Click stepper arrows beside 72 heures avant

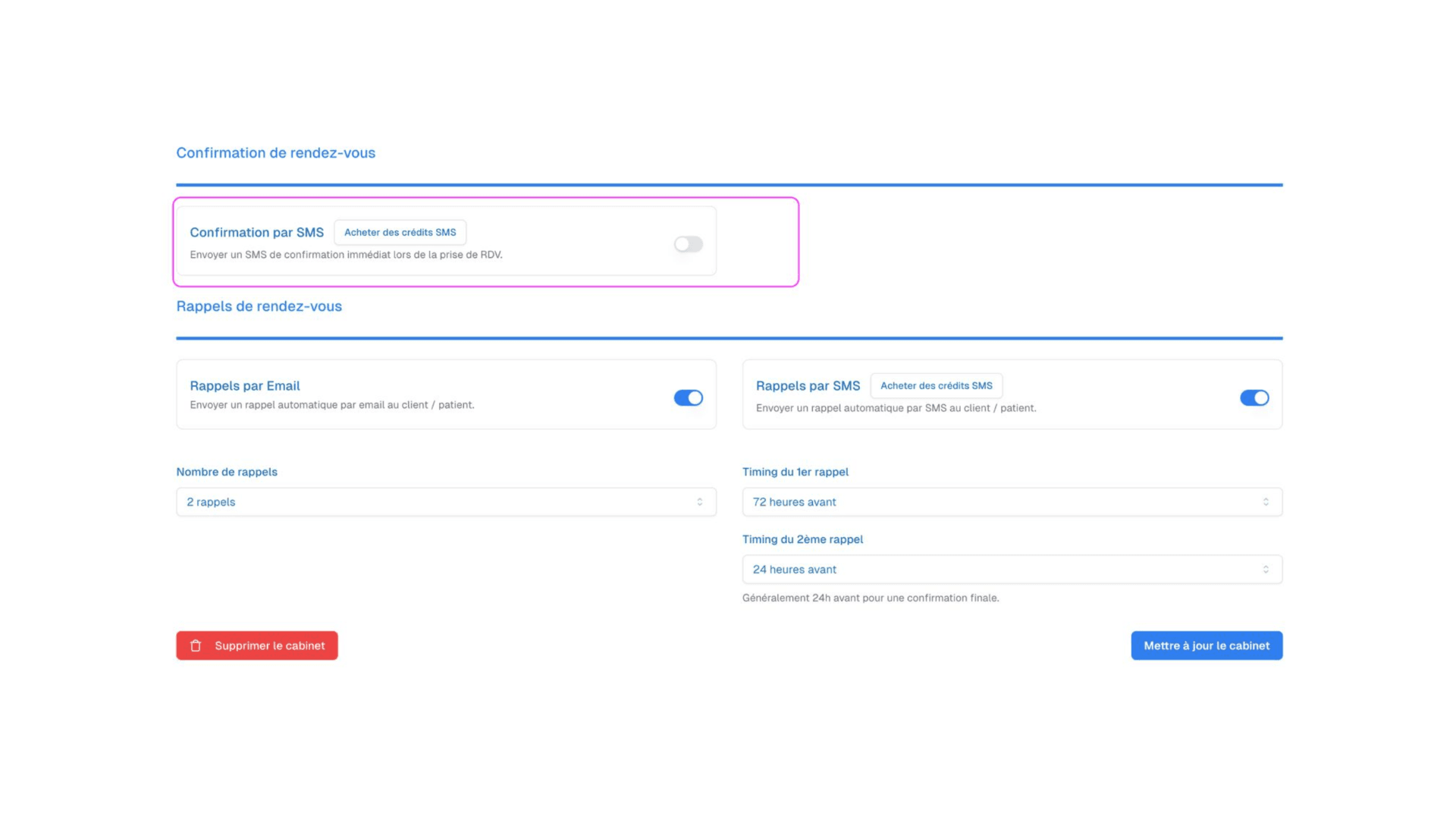(x=1265, y=501)
